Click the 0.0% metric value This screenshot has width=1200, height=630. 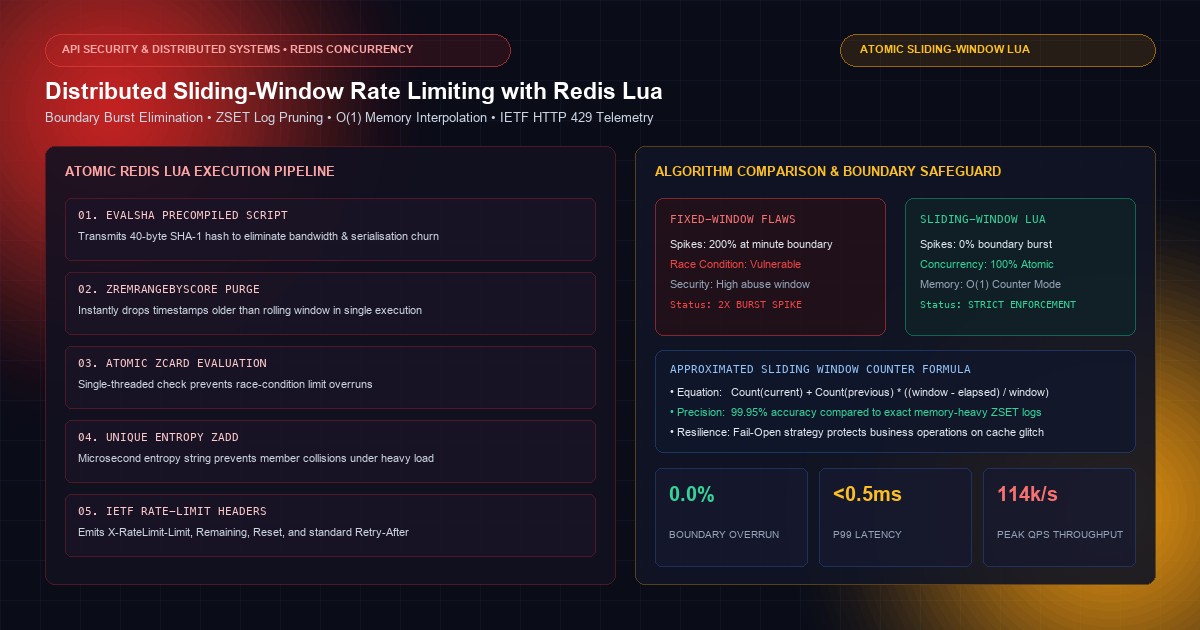tap(692, 494)
